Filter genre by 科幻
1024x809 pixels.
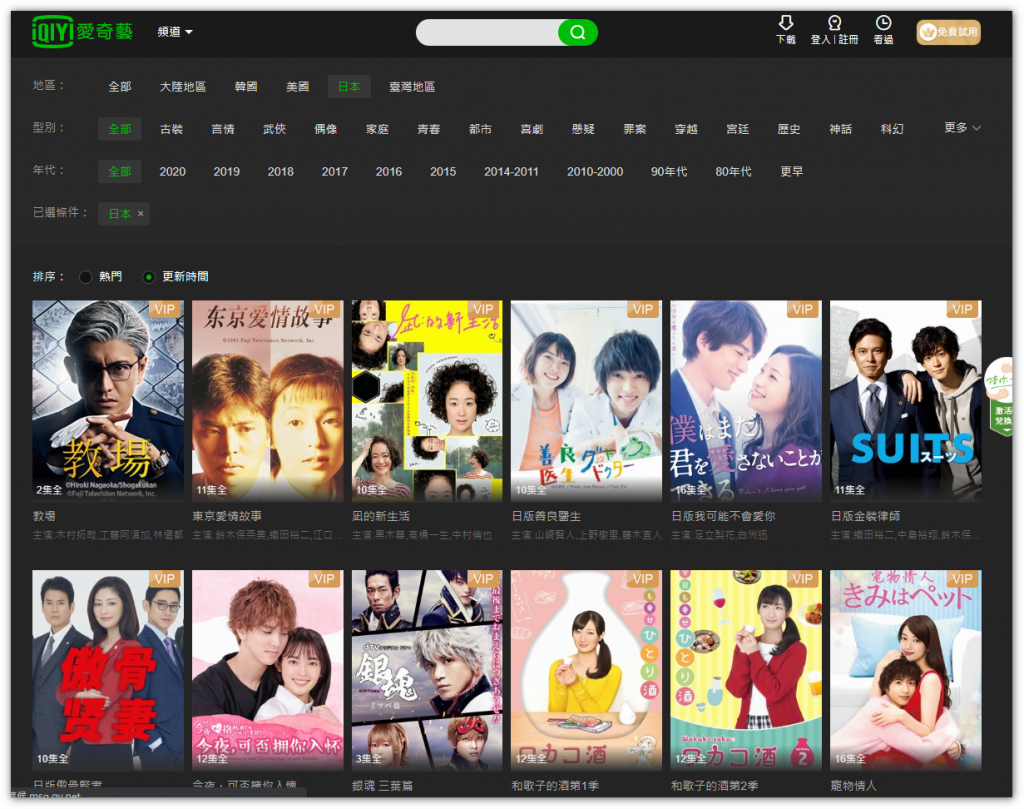pyautogui.click(x=892, y=129)
